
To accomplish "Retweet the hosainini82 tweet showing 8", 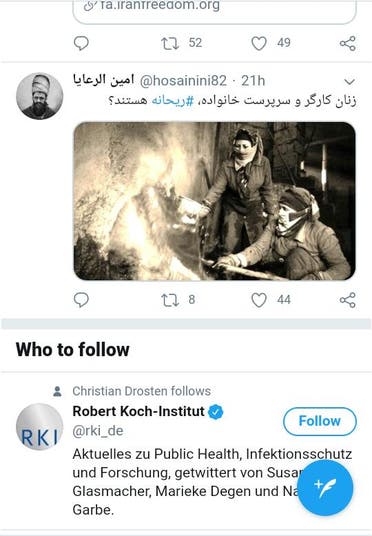I will 170,300.
